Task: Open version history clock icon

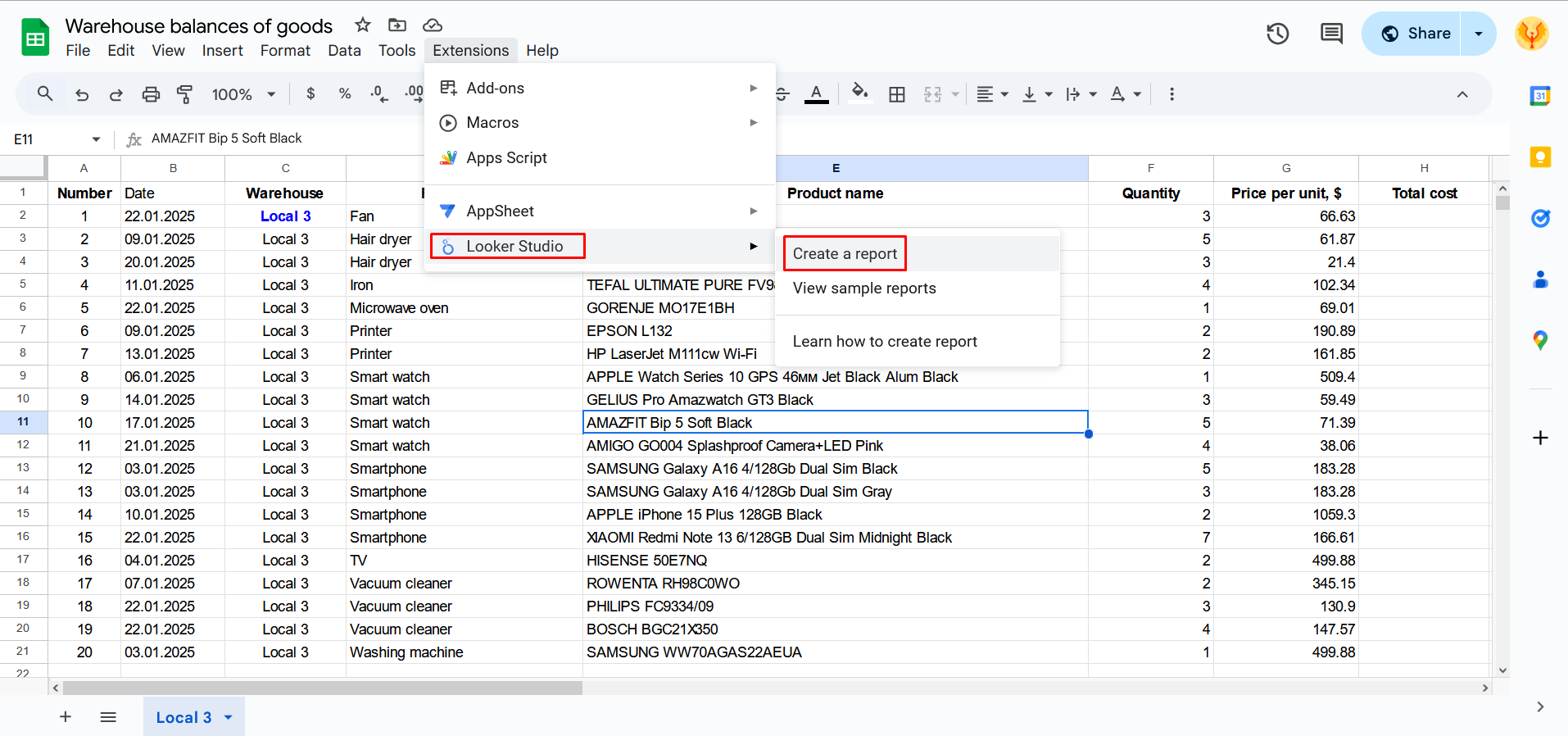Action: pyautogui.click(x=1278, y=34)
